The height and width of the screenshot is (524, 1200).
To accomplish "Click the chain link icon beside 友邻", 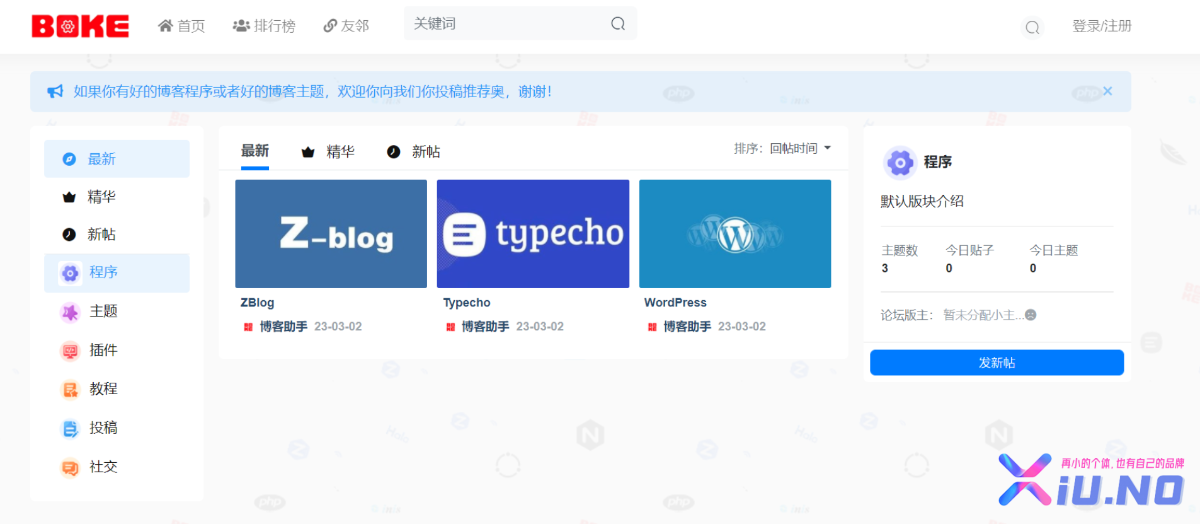I will tap(330, 26).
